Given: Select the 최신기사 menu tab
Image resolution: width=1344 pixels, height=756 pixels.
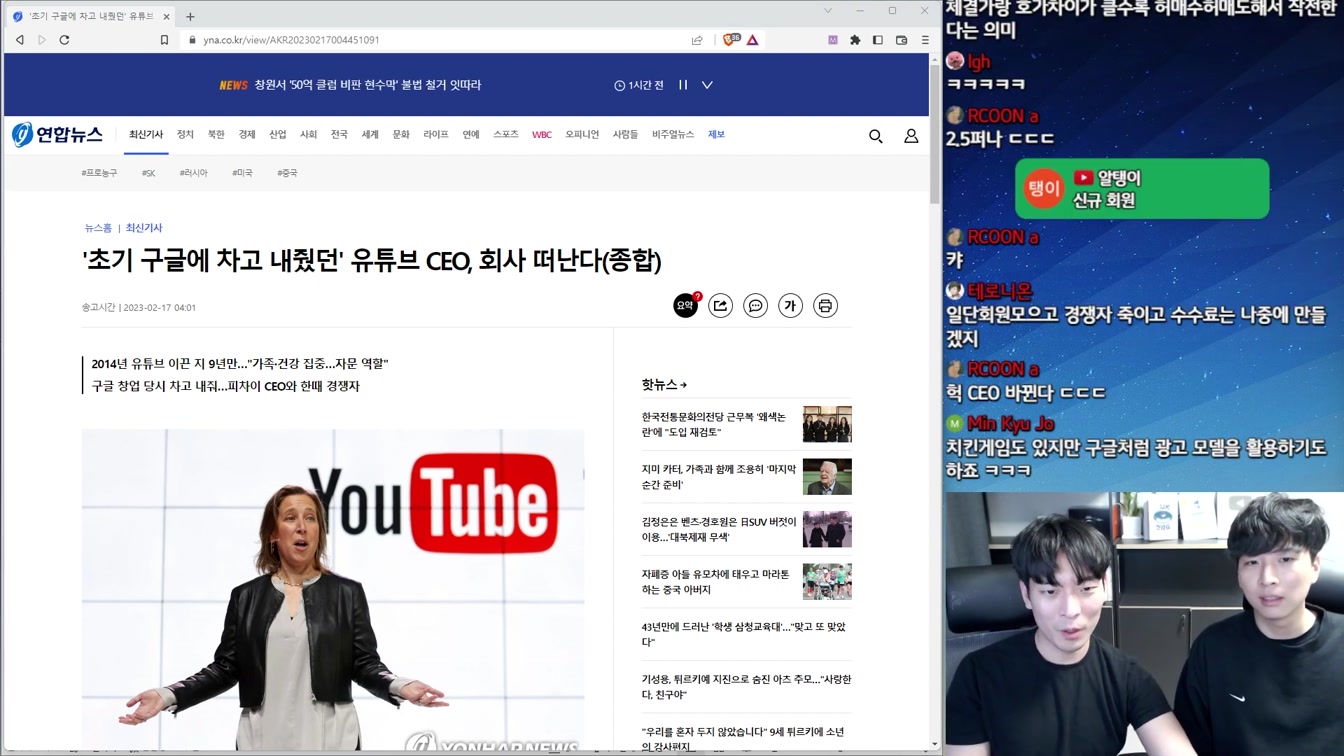Looking at the screenshot, I should [x=146, y=135].
